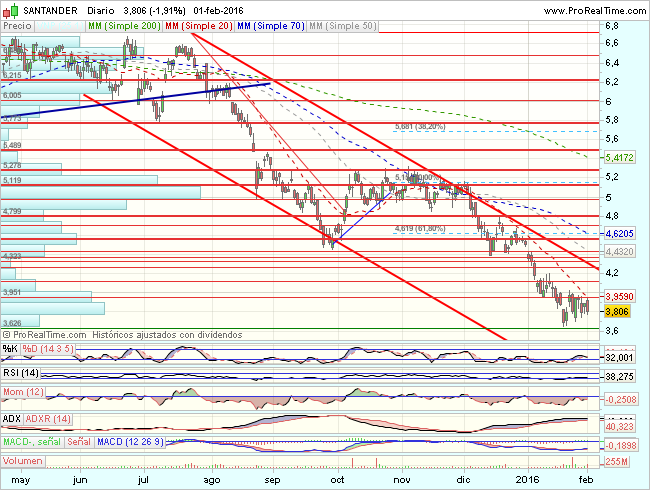This screenshot has height=490, width=650.
Task: Click the Fibonacci label 4,619 (61,80%)
Action: coord(420,228)
